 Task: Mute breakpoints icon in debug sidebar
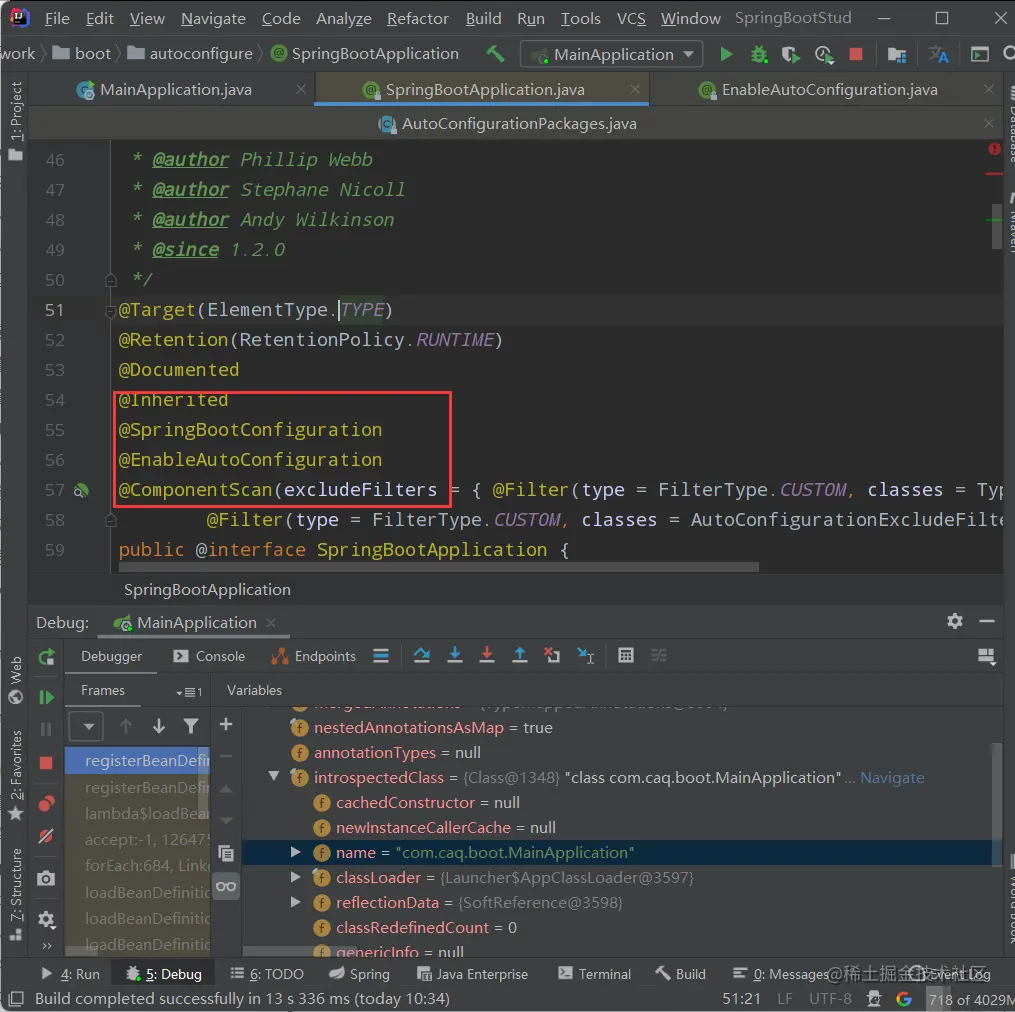pyautogui.click(x=46, y=837)
